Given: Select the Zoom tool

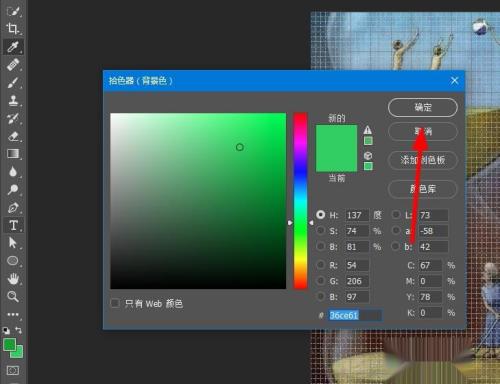Looking at the screenshot, I should (13, 296).
